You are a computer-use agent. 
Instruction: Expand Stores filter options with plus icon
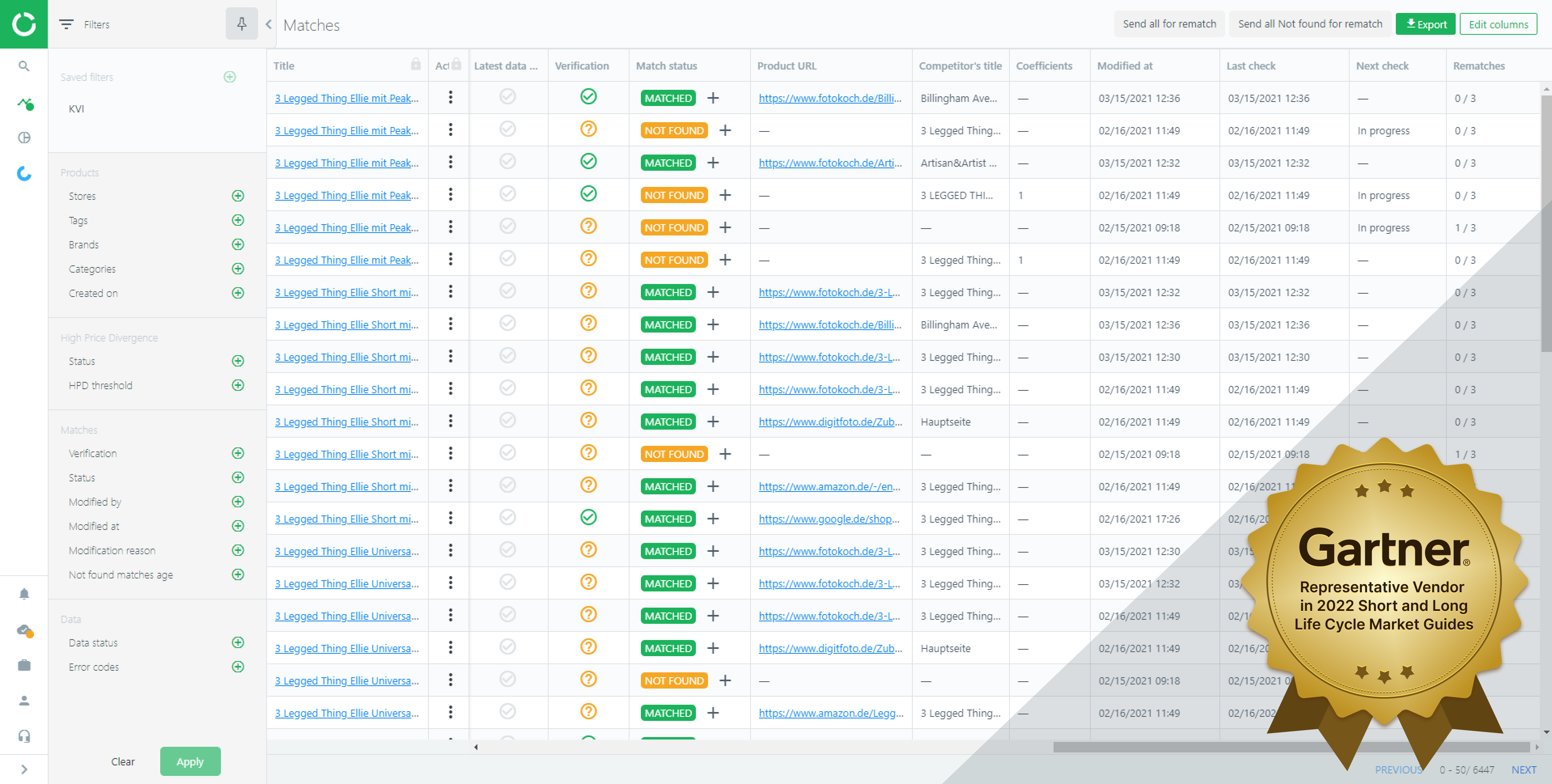238,196
